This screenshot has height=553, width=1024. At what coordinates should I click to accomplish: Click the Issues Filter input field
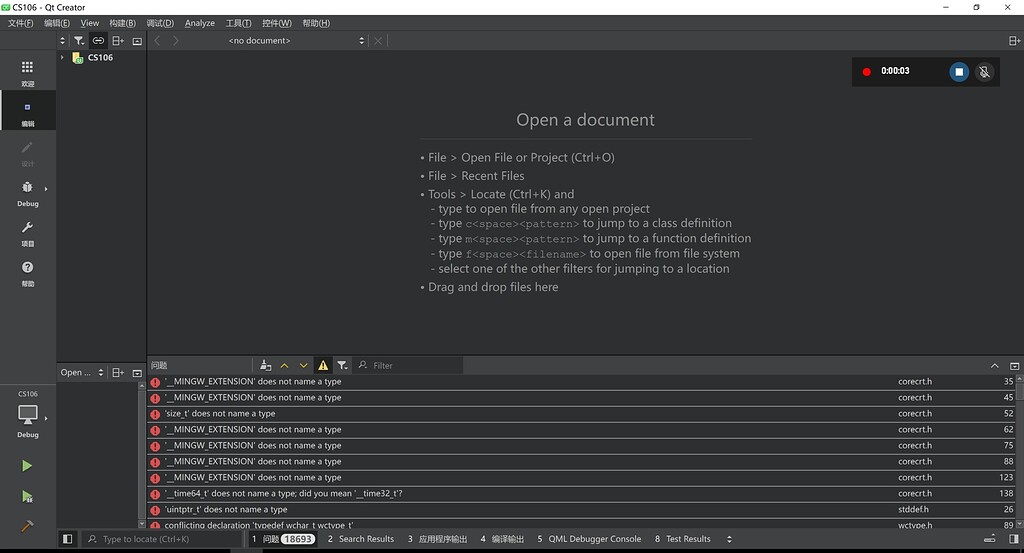[x=408, y=366]
